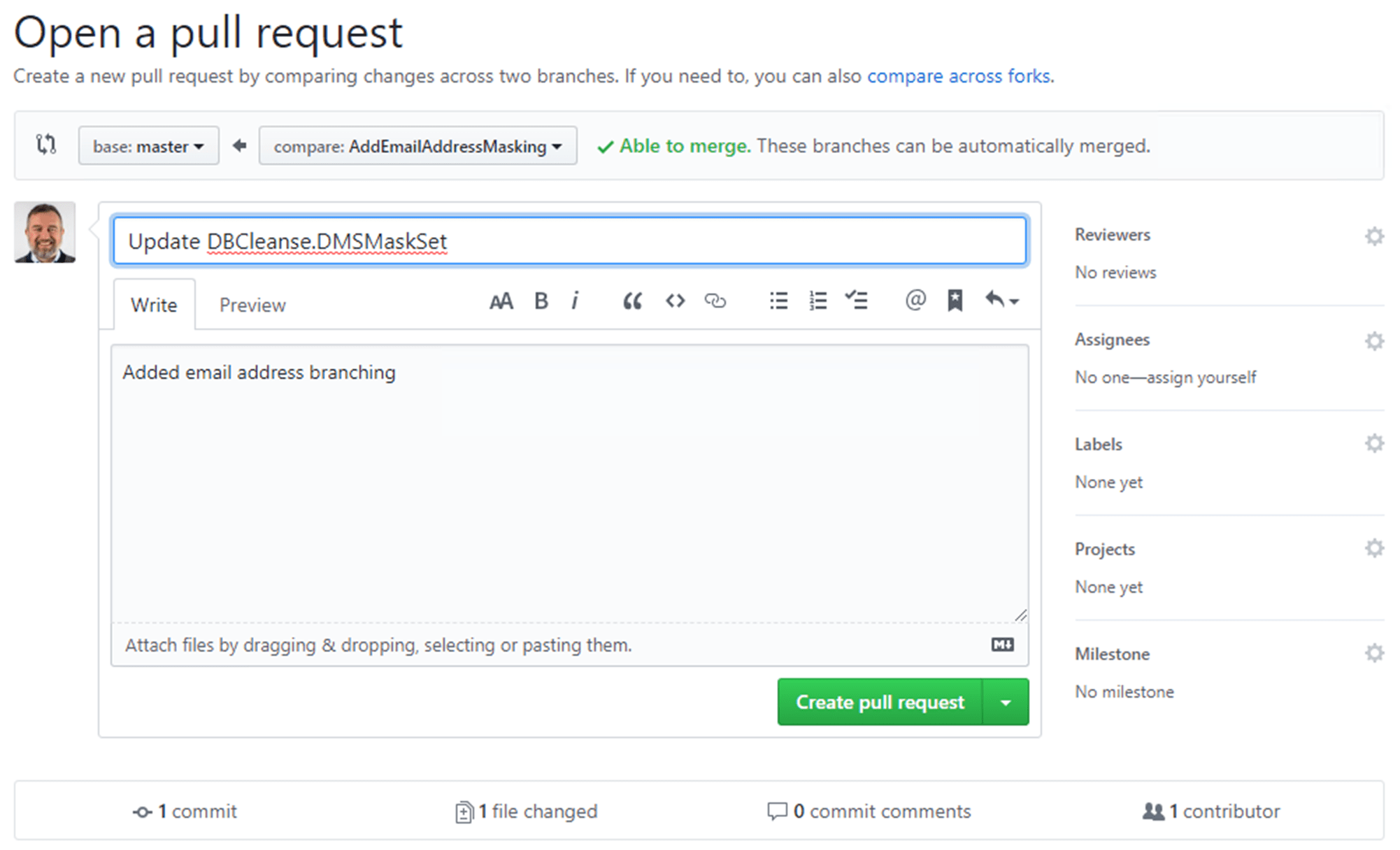Click None yet under Labels
This screenshot has width=1400, height=850.
(x=1108, y=482)
